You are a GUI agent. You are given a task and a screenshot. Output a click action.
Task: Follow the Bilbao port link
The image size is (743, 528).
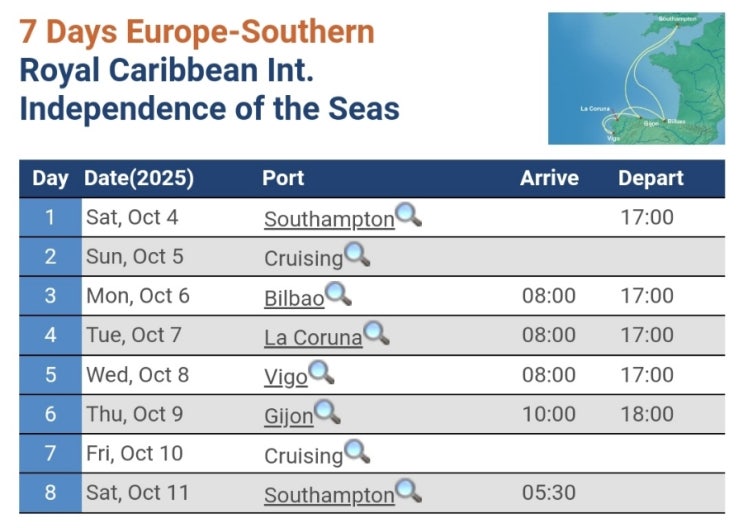[294, 298]
